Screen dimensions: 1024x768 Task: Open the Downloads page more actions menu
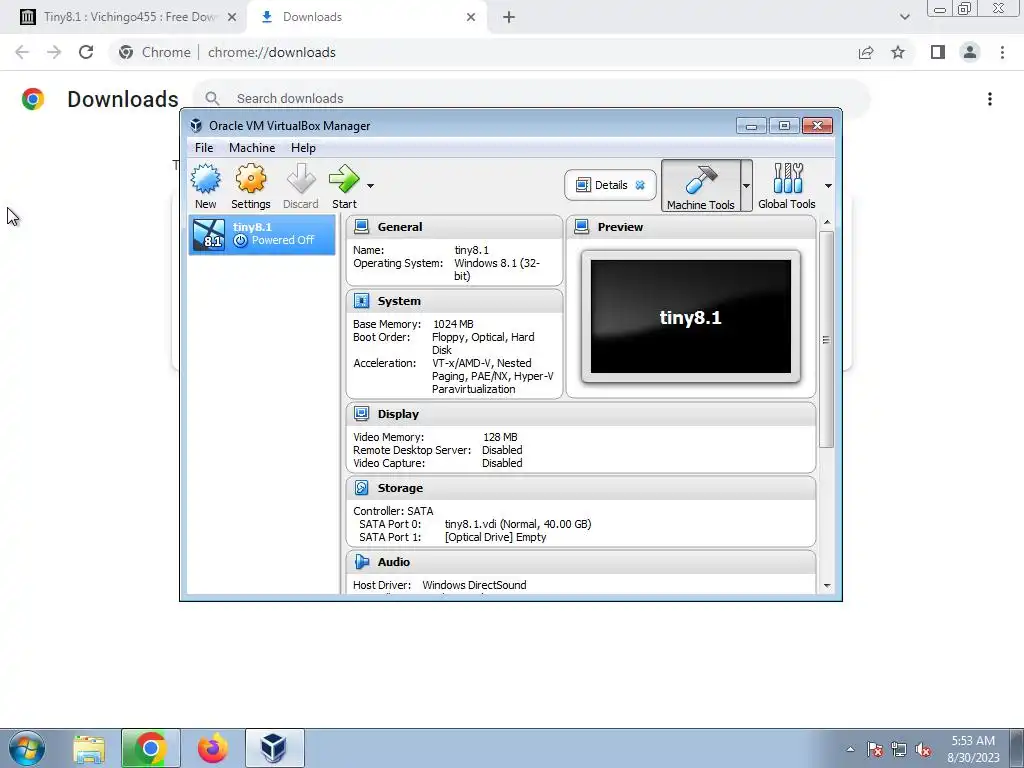(x=990, y=99)
